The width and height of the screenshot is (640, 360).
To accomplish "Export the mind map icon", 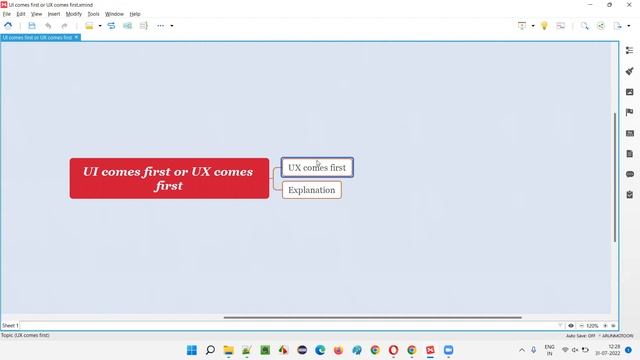I will click(618, 26).
